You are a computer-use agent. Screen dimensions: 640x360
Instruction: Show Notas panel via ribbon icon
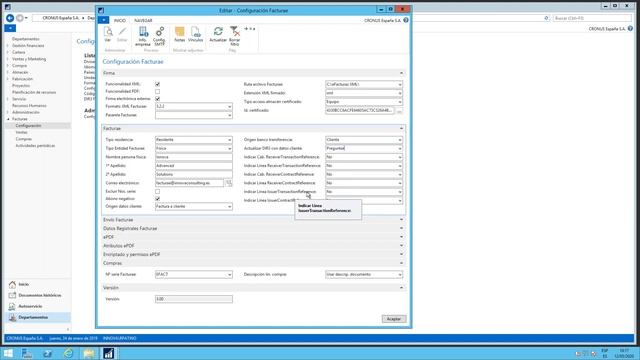180,34
